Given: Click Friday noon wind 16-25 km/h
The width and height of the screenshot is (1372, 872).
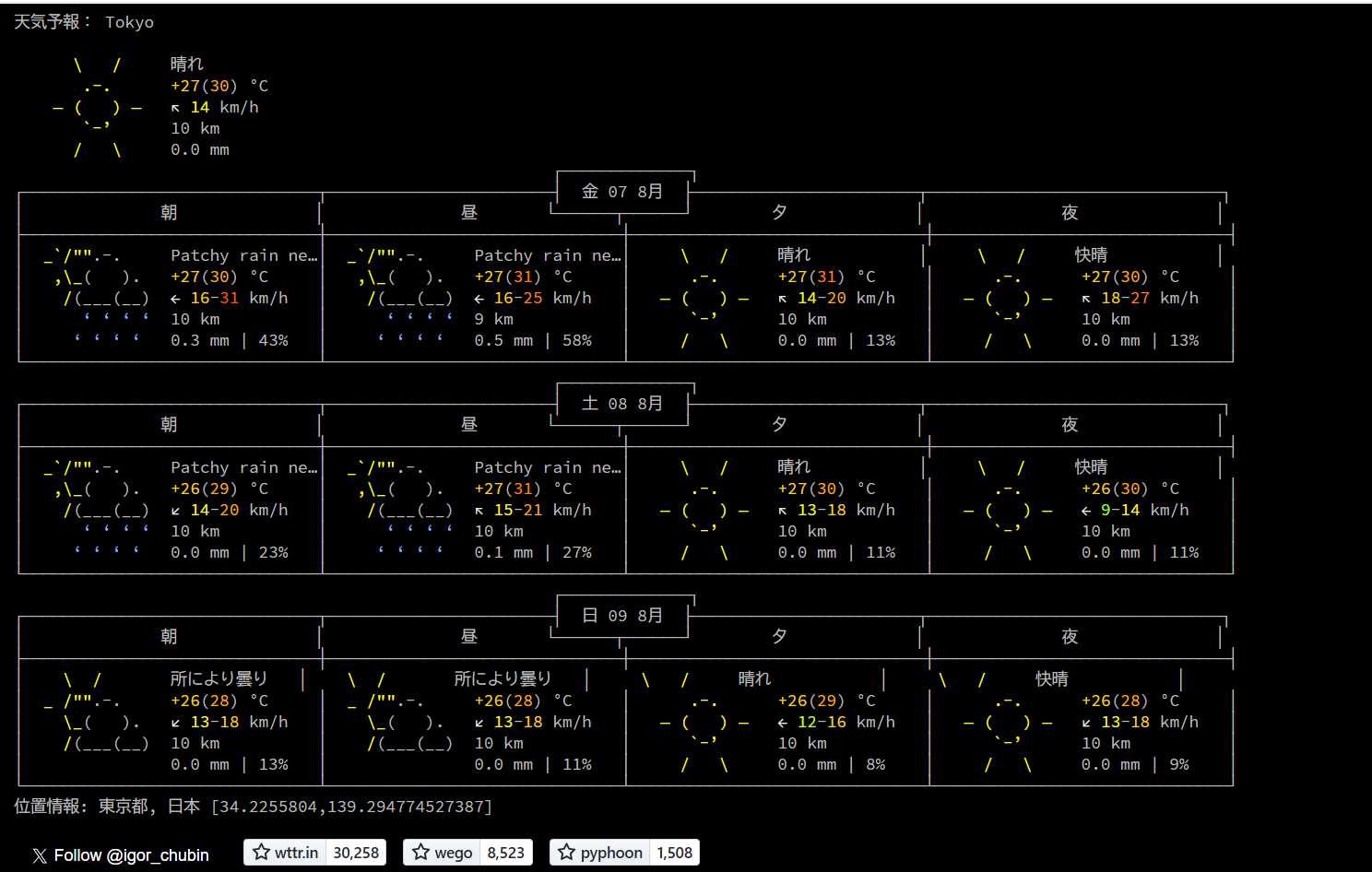Looking at the screenshot, I should 533,298.
